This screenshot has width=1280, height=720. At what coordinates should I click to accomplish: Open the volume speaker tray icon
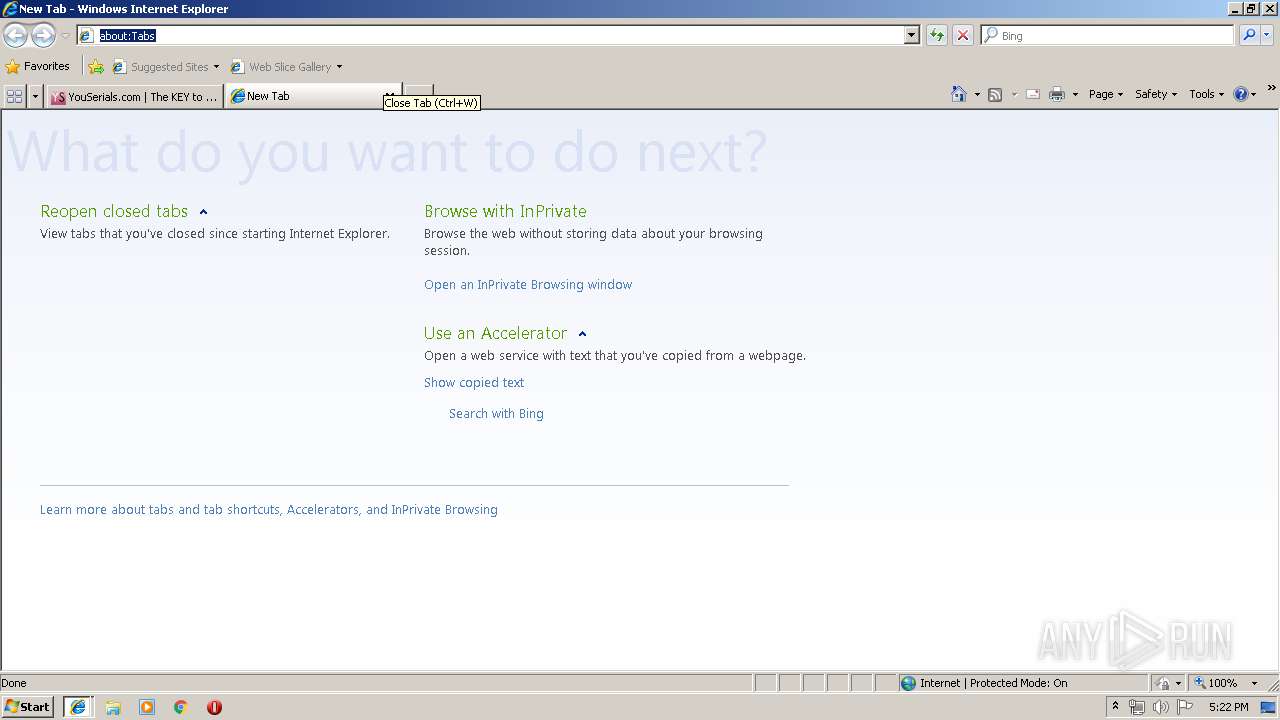1160,707
